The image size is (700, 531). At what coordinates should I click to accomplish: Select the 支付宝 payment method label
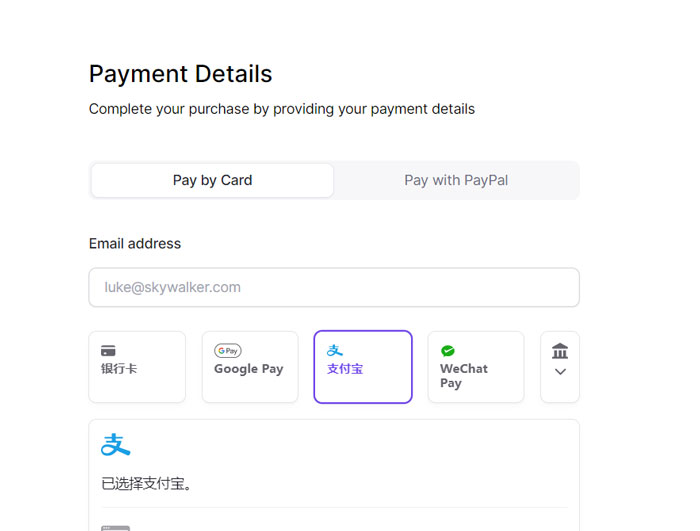coord(345,369)
